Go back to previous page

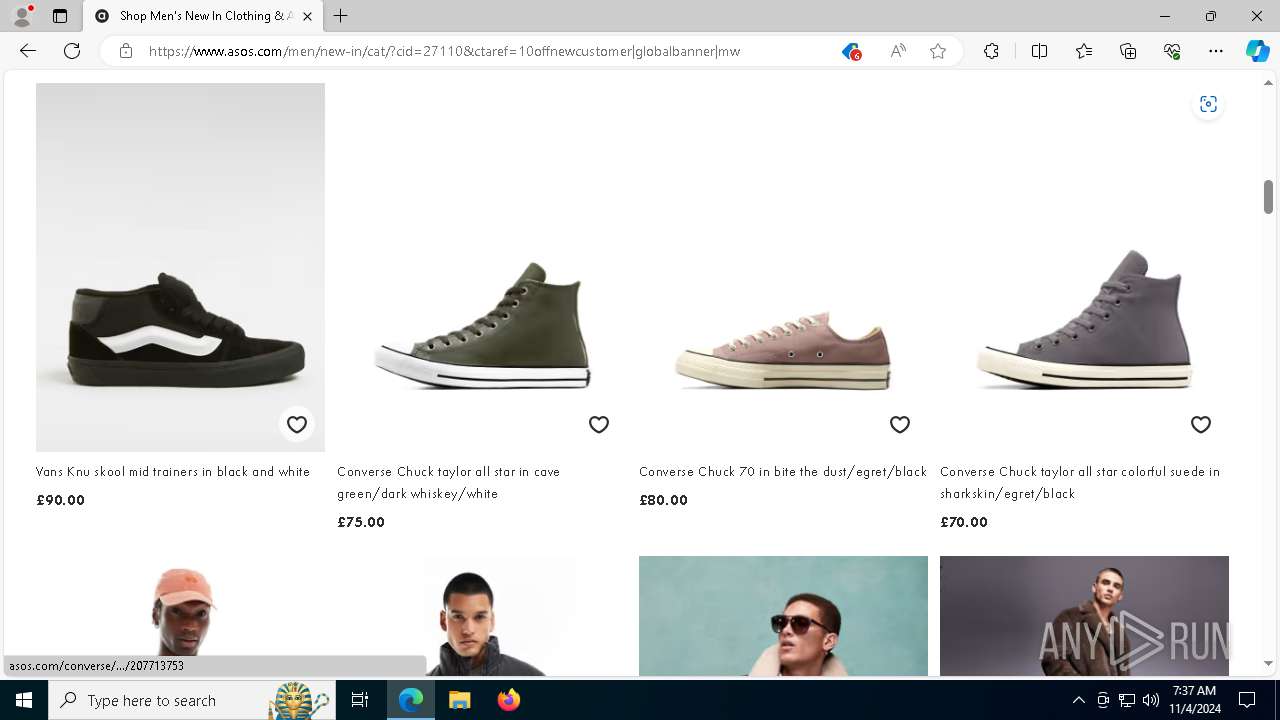tap(28, 51)
